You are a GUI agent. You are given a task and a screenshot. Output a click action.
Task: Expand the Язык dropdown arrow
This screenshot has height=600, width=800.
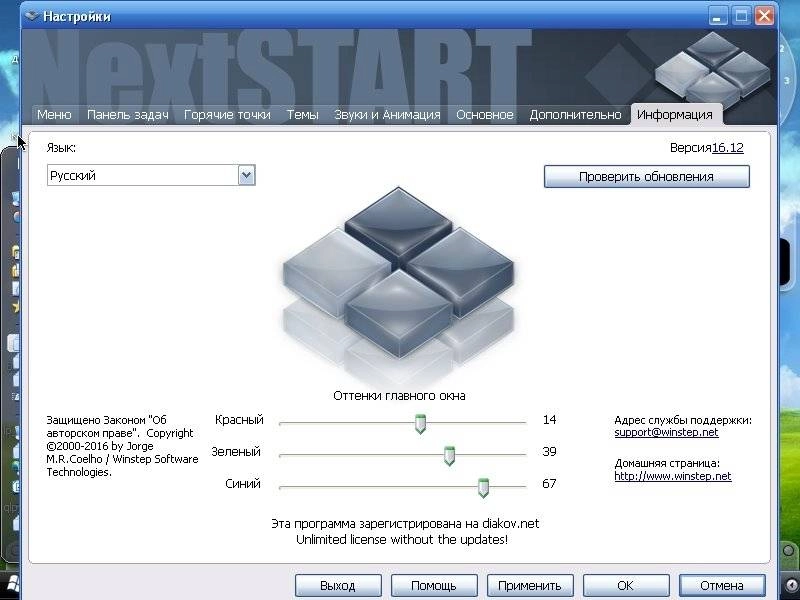246,176
